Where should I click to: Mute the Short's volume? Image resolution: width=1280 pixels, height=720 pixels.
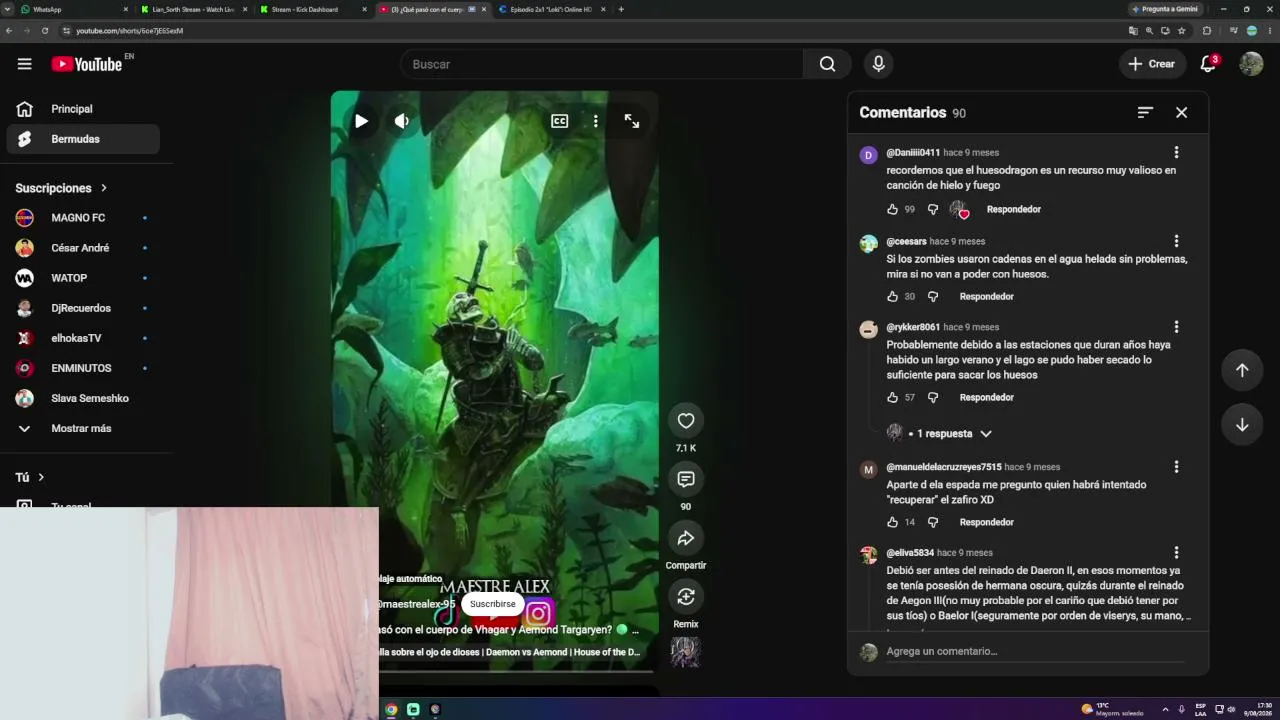(401, 121)
